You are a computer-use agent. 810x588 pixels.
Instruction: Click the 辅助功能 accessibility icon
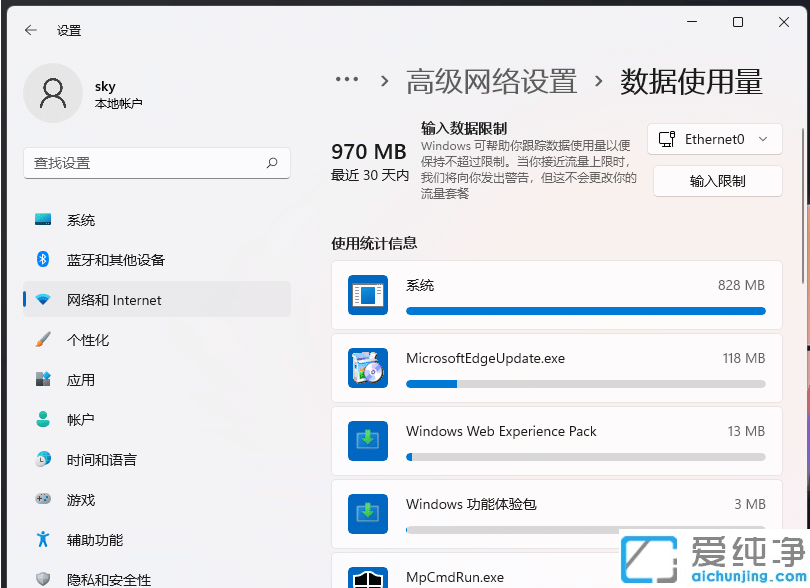click(x=41, y=540)
